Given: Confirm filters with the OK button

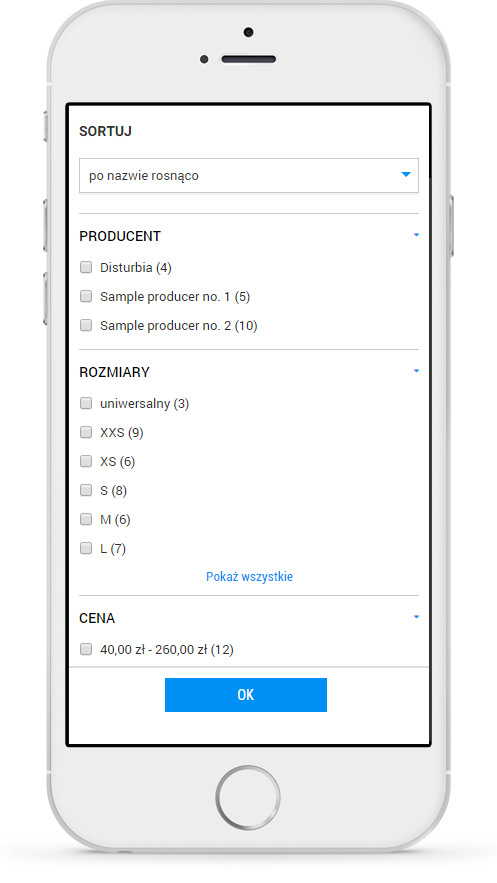Looking at the screenshot, I should [x=246, y=695].
